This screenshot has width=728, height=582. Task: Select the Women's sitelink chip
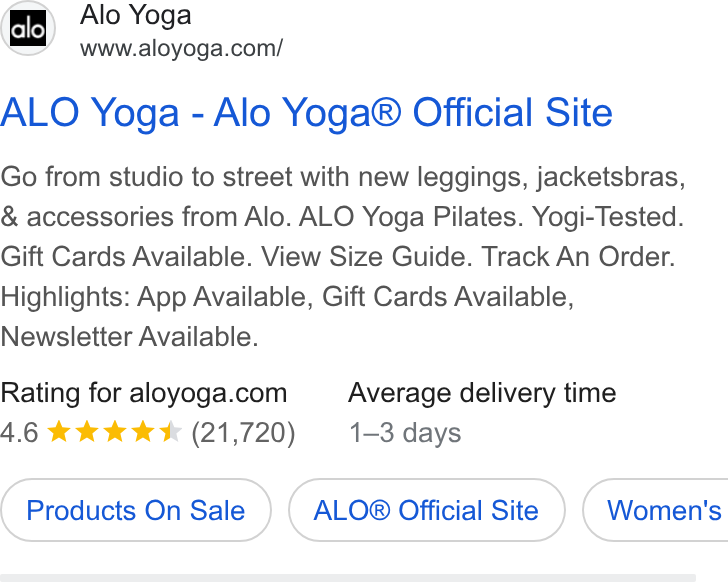tap(656, 510)
